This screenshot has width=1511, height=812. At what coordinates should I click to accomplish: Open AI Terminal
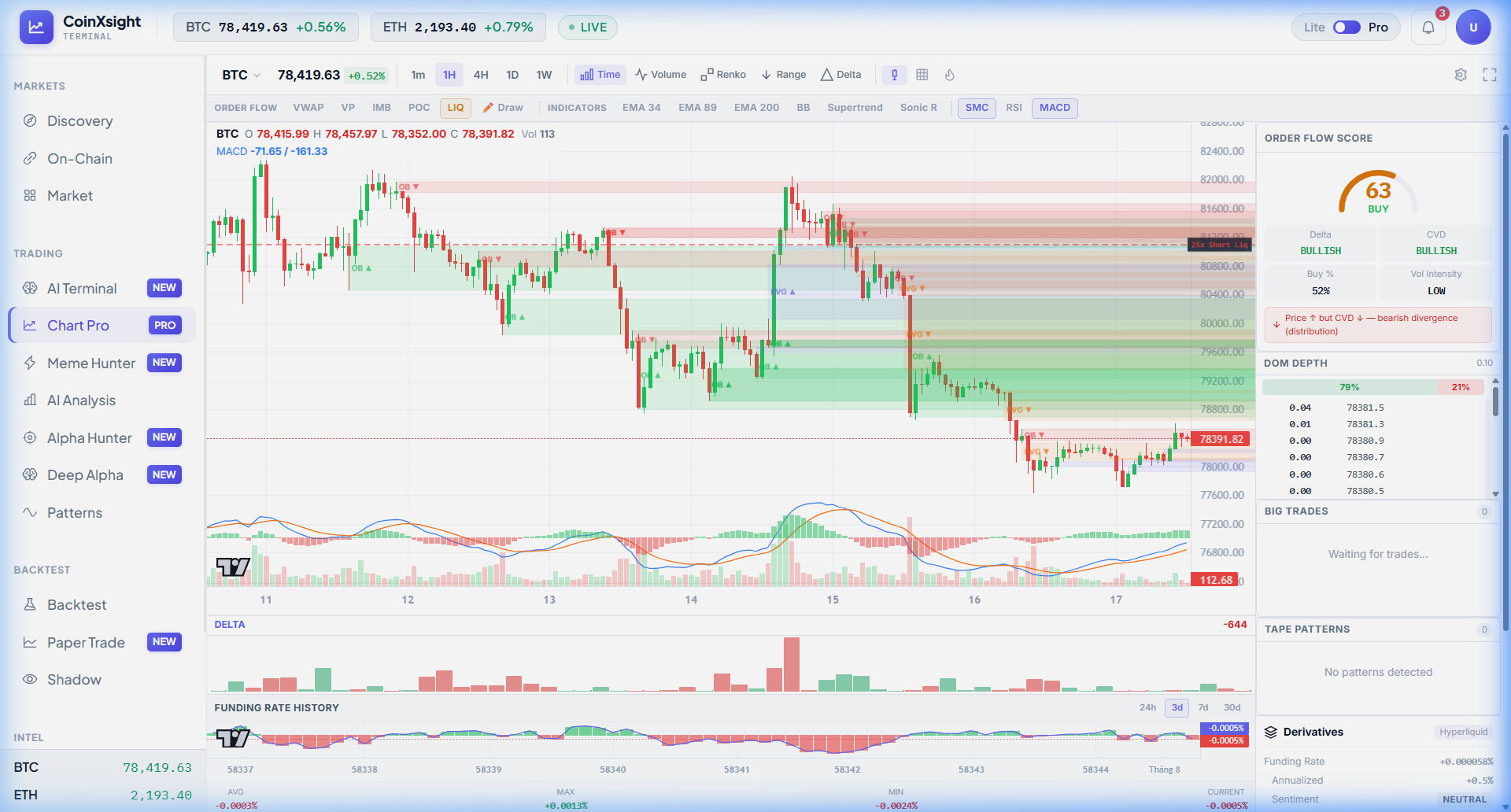102,289
